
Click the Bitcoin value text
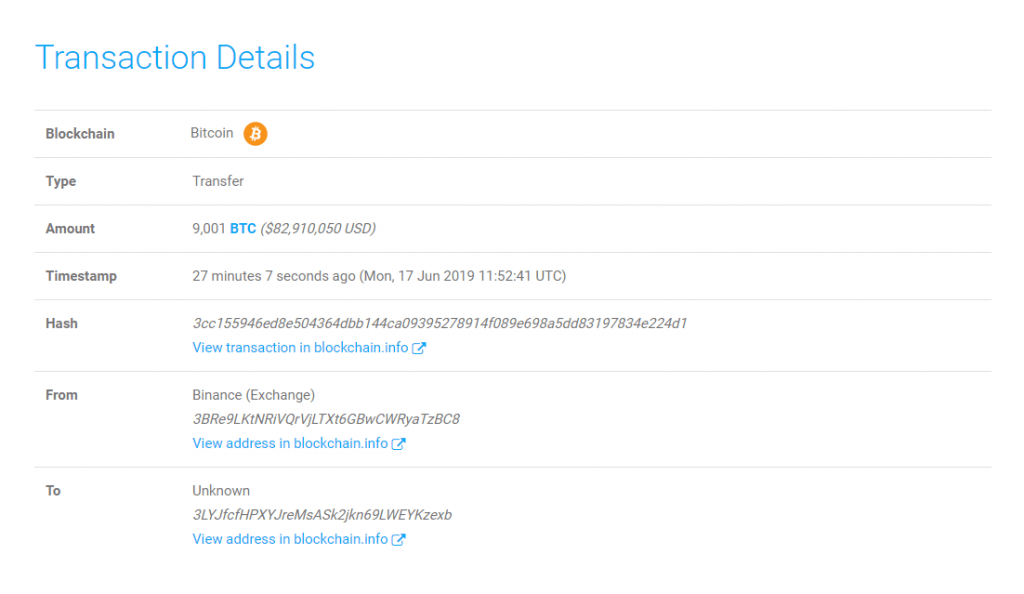click(x=212, y=133)
